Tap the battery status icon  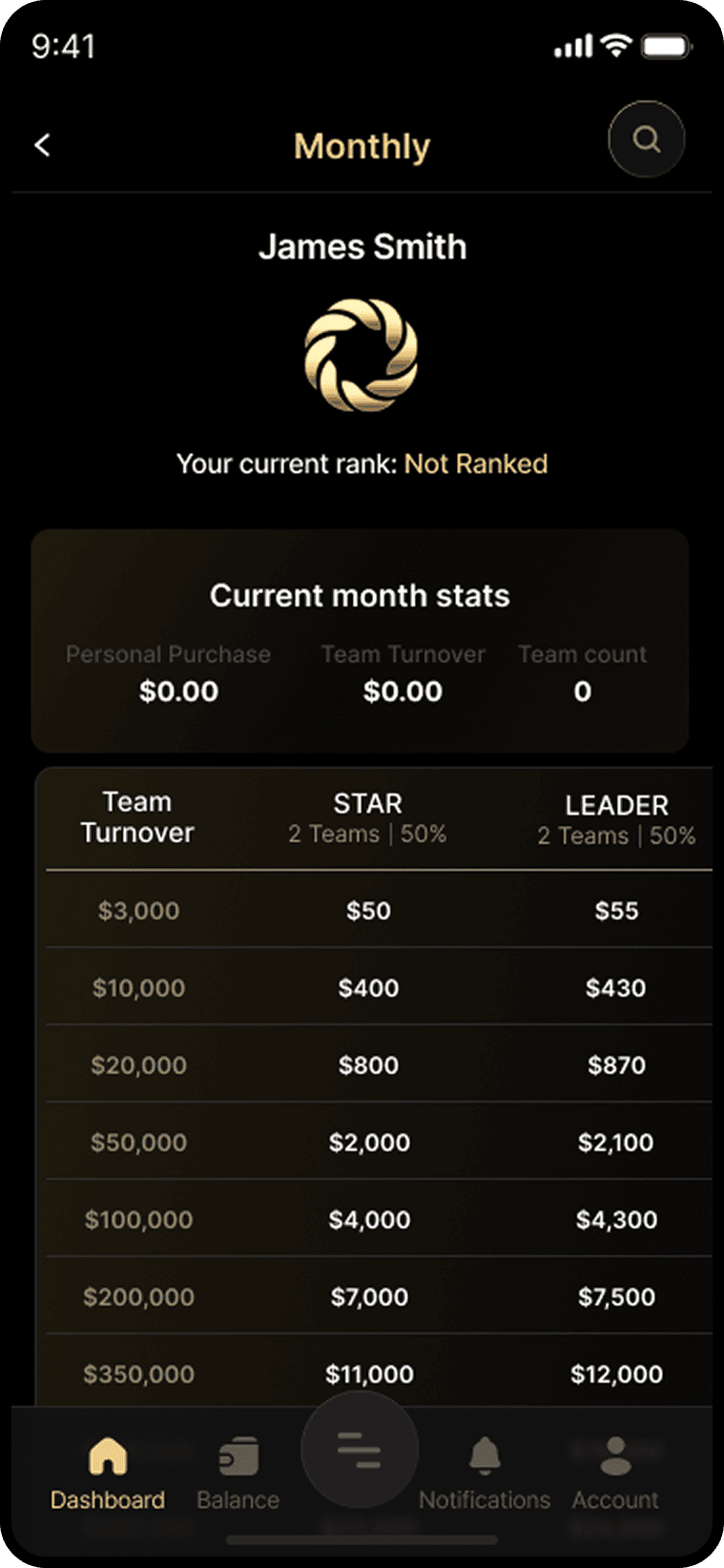pos(666,46)
